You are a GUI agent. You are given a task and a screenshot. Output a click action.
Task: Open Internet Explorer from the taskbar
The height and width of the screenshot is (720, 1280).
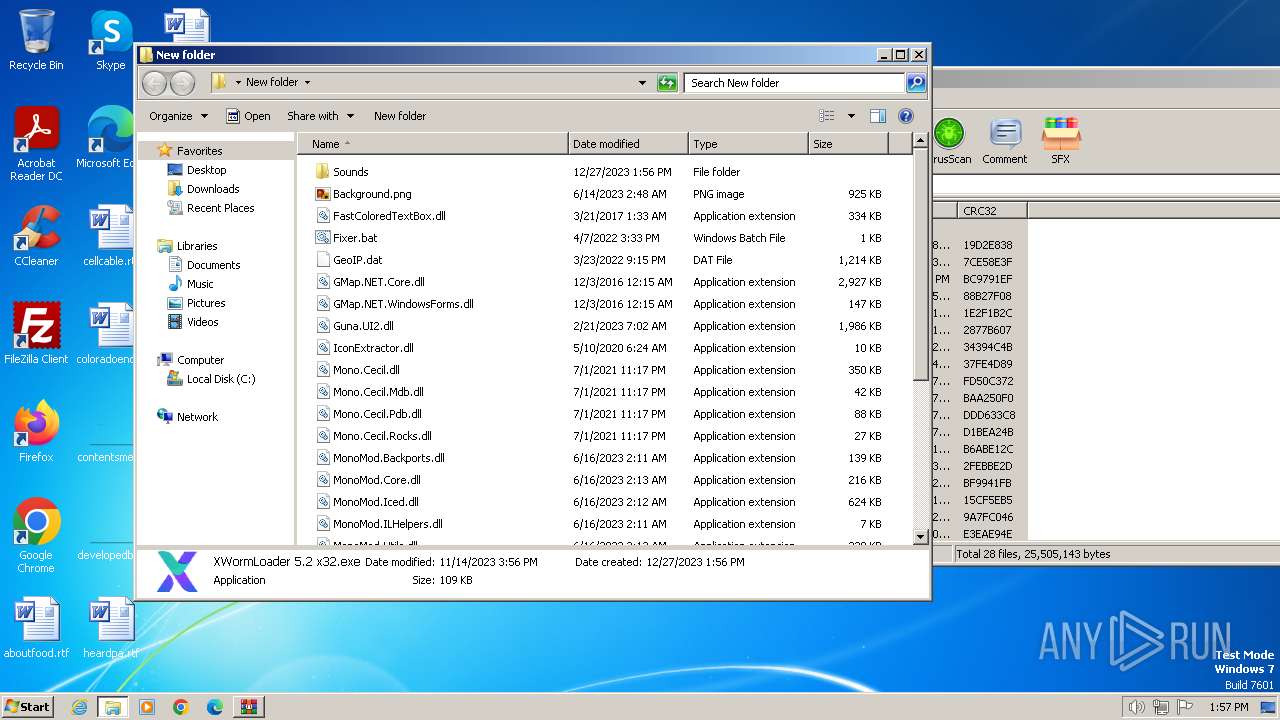click(79, 707)
